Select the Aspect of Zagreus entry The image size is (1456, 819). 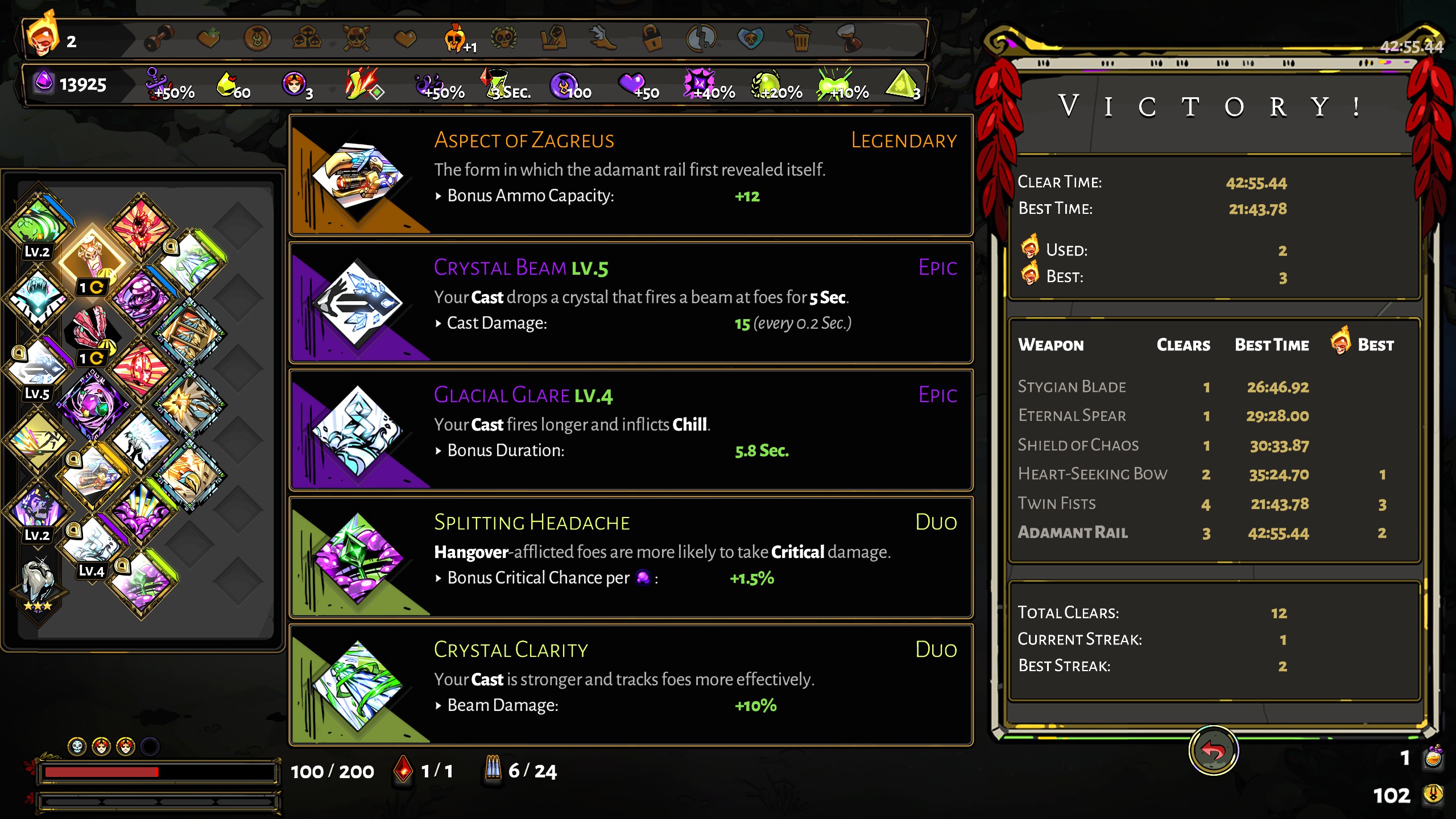pyautogui.click(x=631, y=175)
